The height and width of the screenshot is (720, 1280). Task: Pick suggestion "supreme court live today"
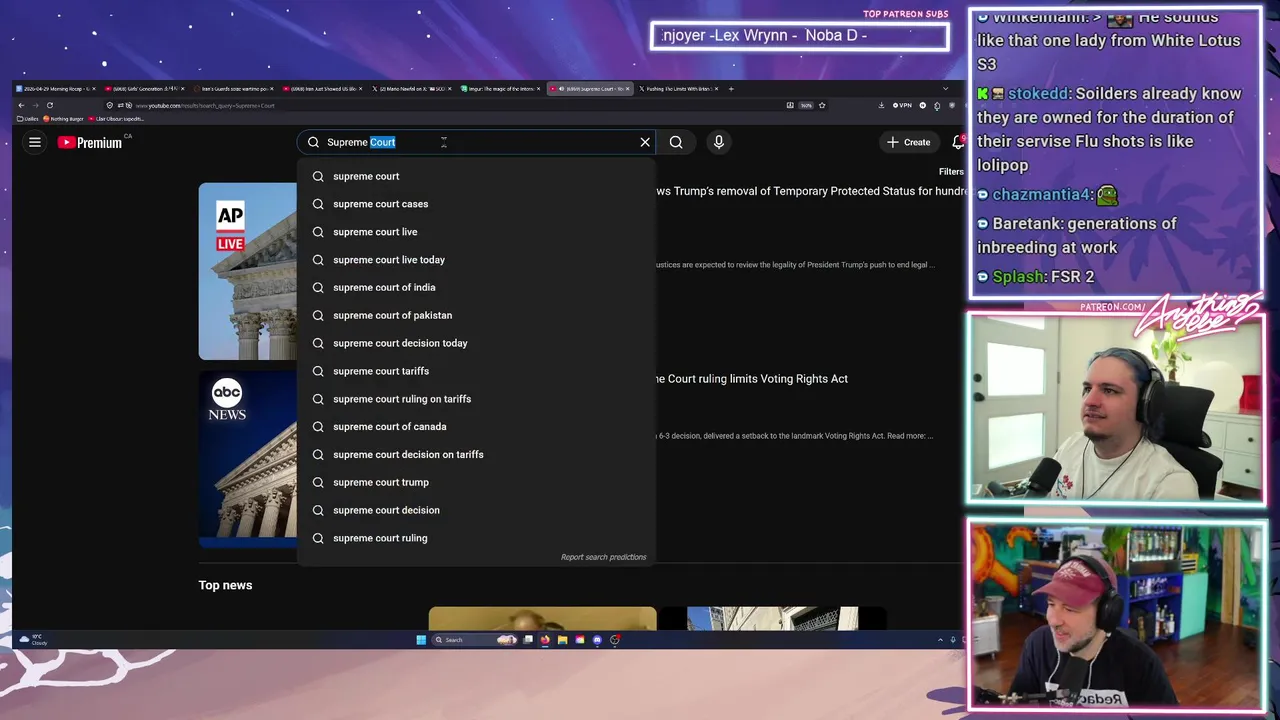tap(476, 260)
